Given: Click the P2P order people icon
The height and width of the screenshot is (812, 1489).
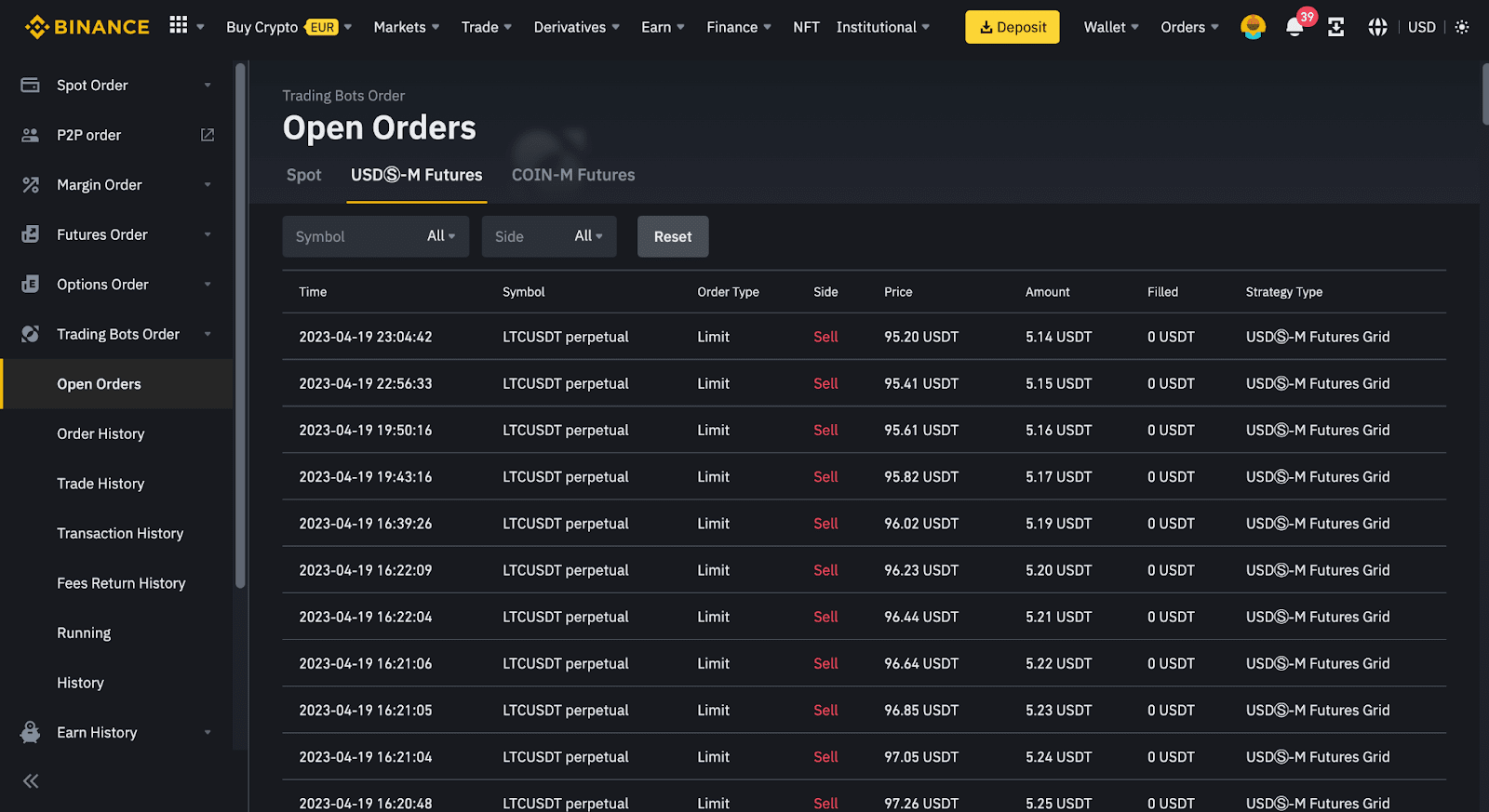Looking at the screenshot, I should (30, 135).
